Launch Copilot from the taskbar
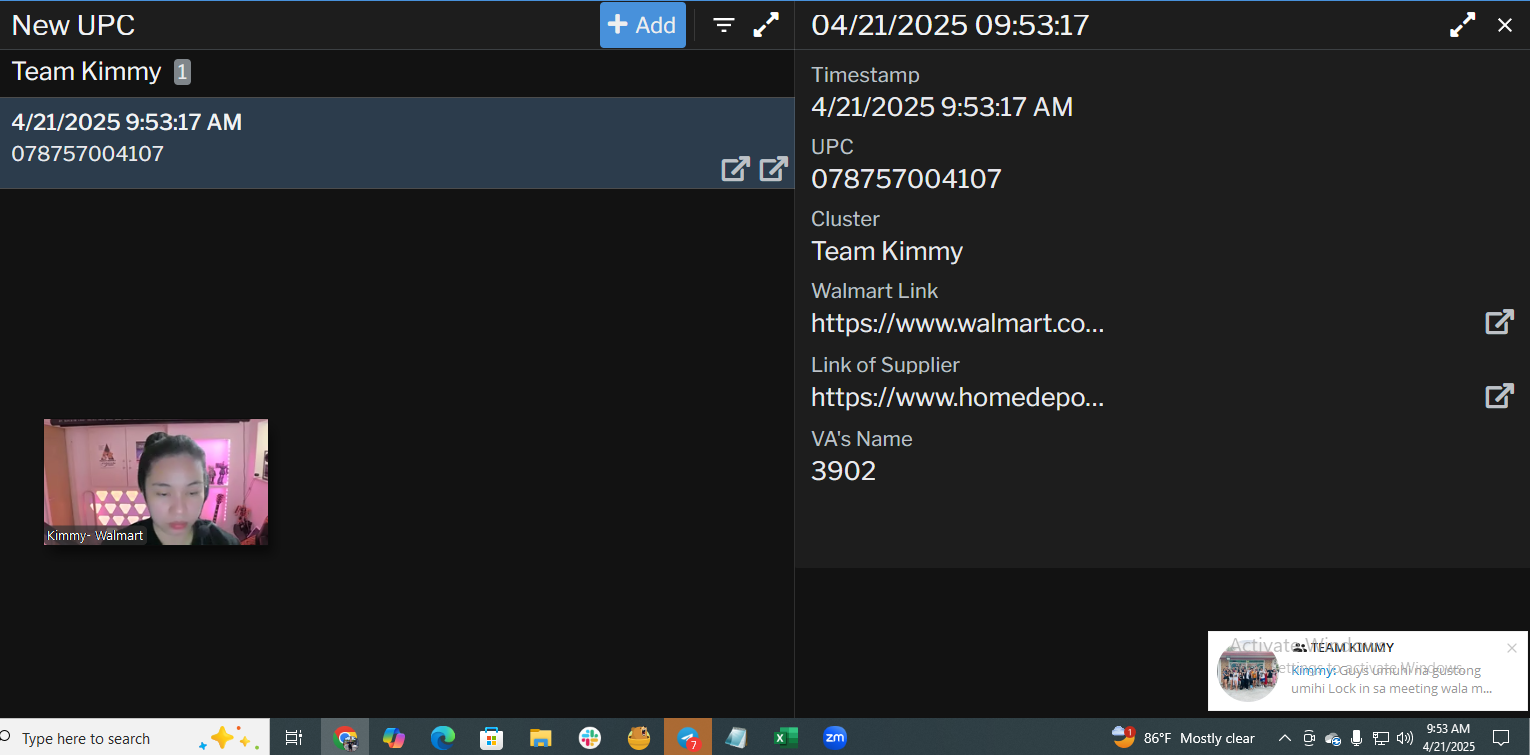 (x=394, y=738)
